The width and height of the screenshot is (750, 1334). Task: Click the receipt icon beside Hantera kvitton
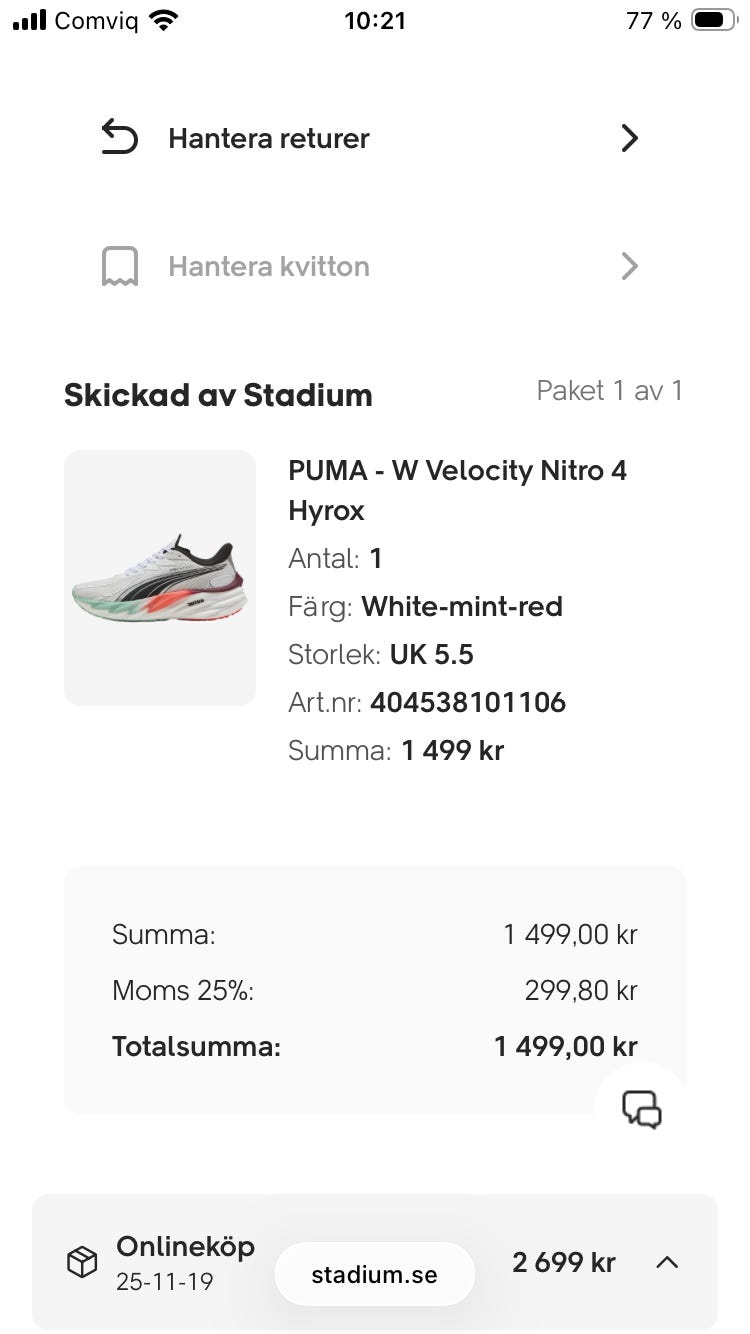(x=119, y=267)
